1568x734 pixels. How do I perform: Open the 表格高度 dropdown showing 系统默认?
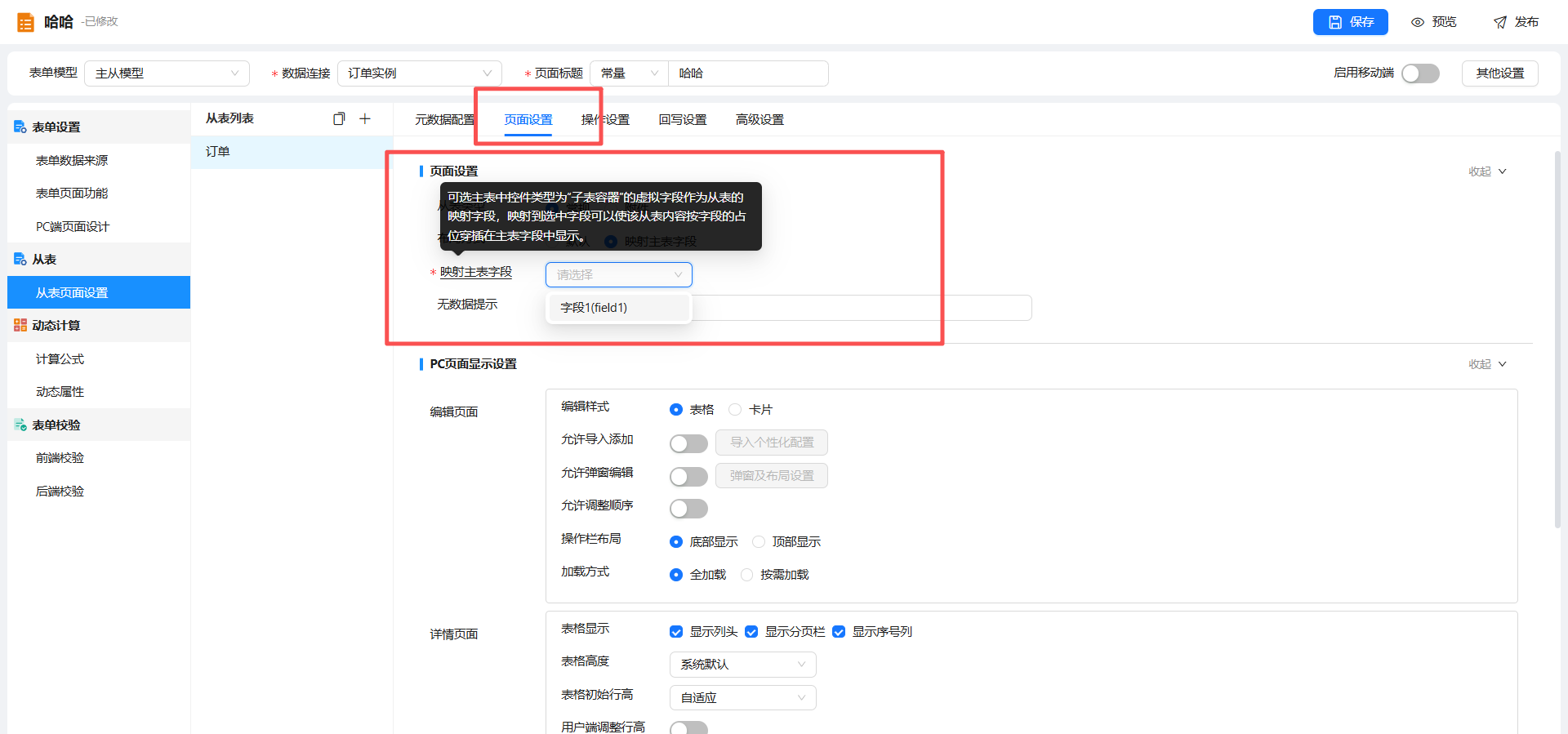(742, 665)
